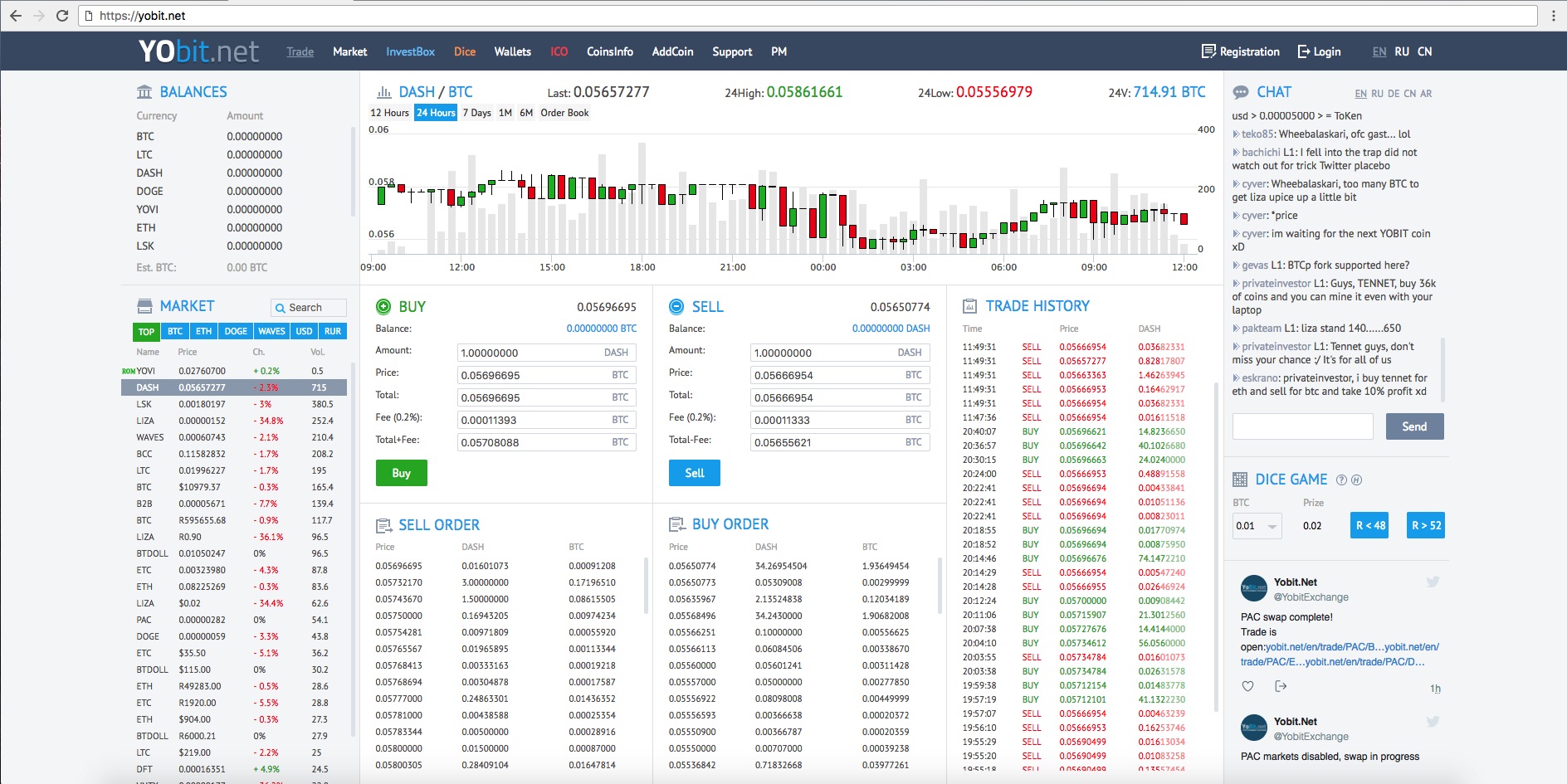The width and height of the screenshot is (1567, 784).
Task: Select the LIZA 0.00000152 market row
Action: point(234,421)
